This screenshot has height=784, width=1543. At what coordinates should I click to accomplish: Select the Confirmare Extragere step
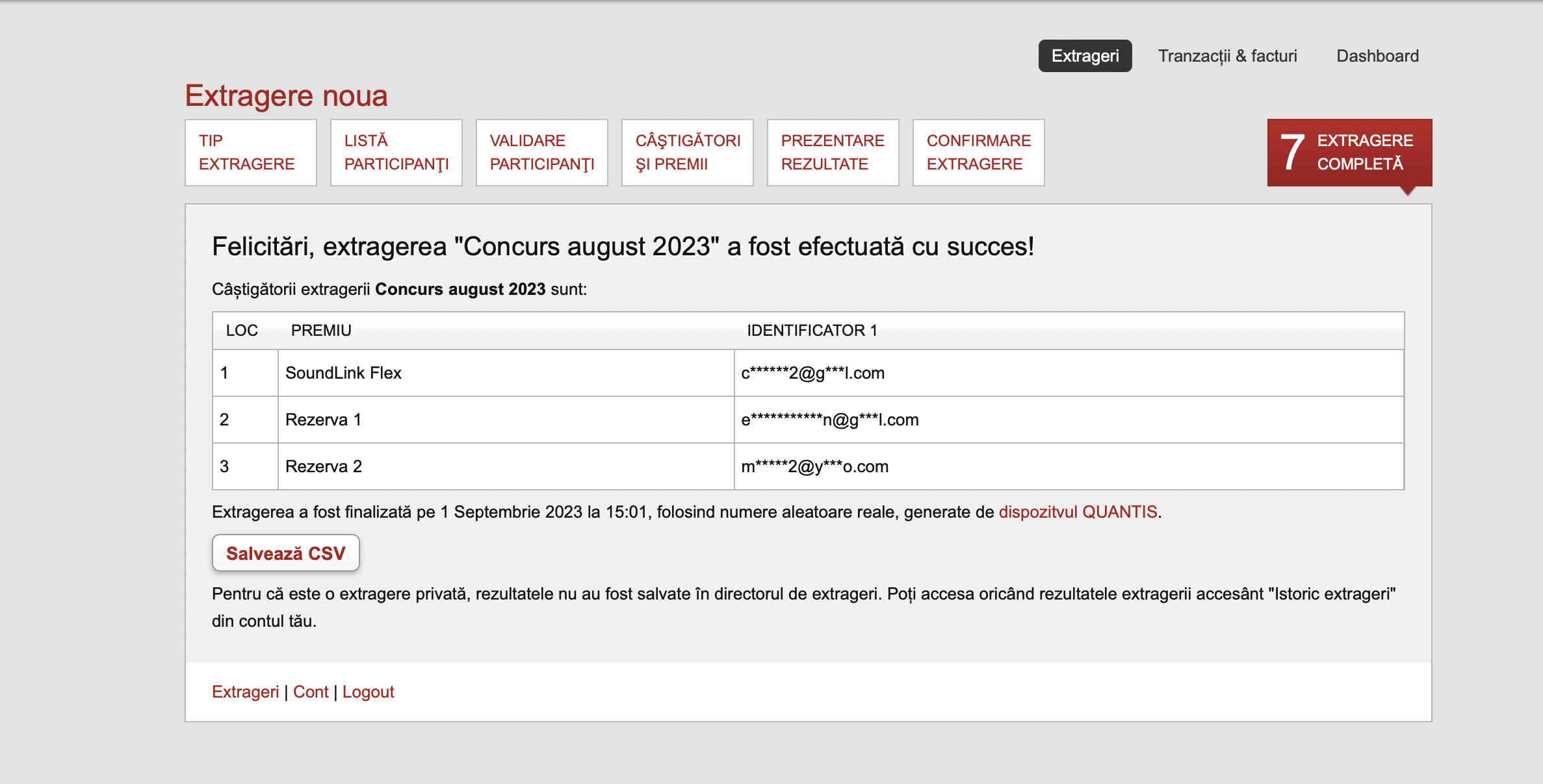(x=978, y=153)
